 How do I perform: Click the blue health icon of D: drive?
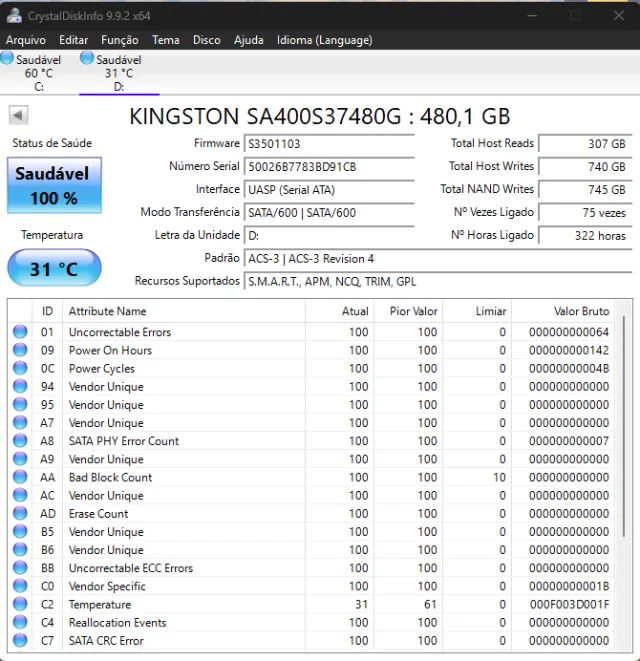[x=87, y=58]
